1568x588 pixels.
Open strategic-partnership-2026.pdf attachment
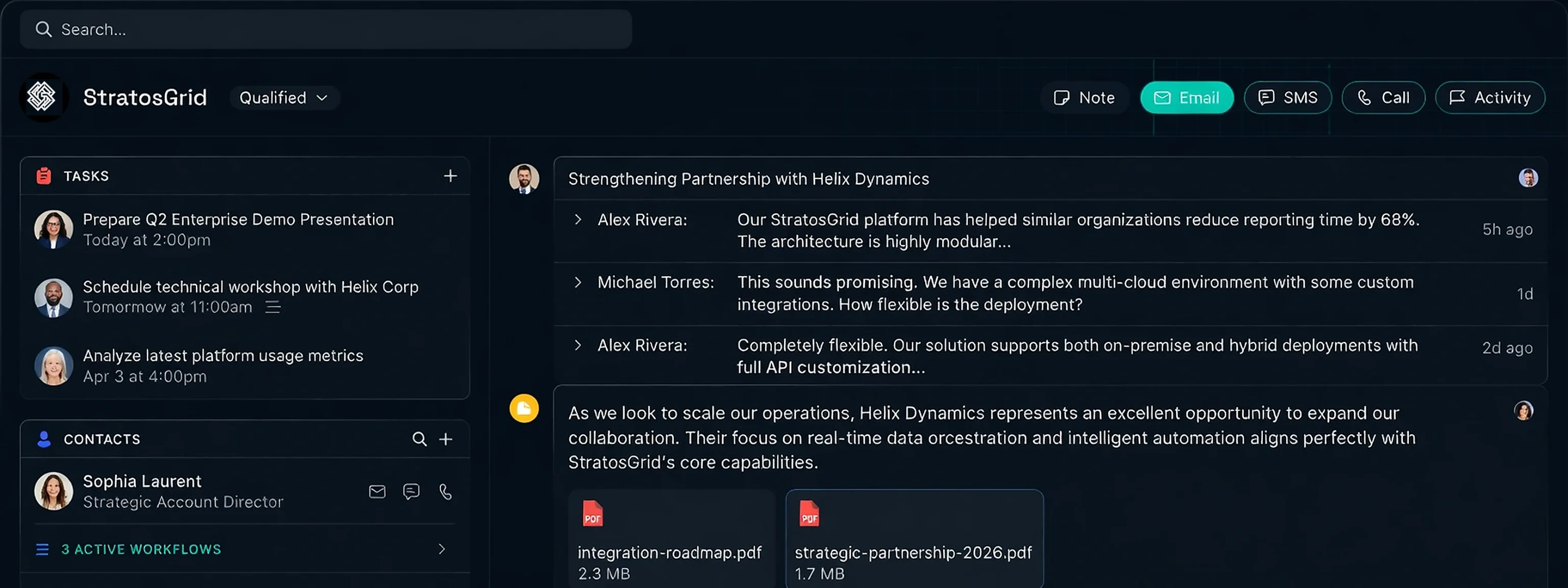click(914, 538)
